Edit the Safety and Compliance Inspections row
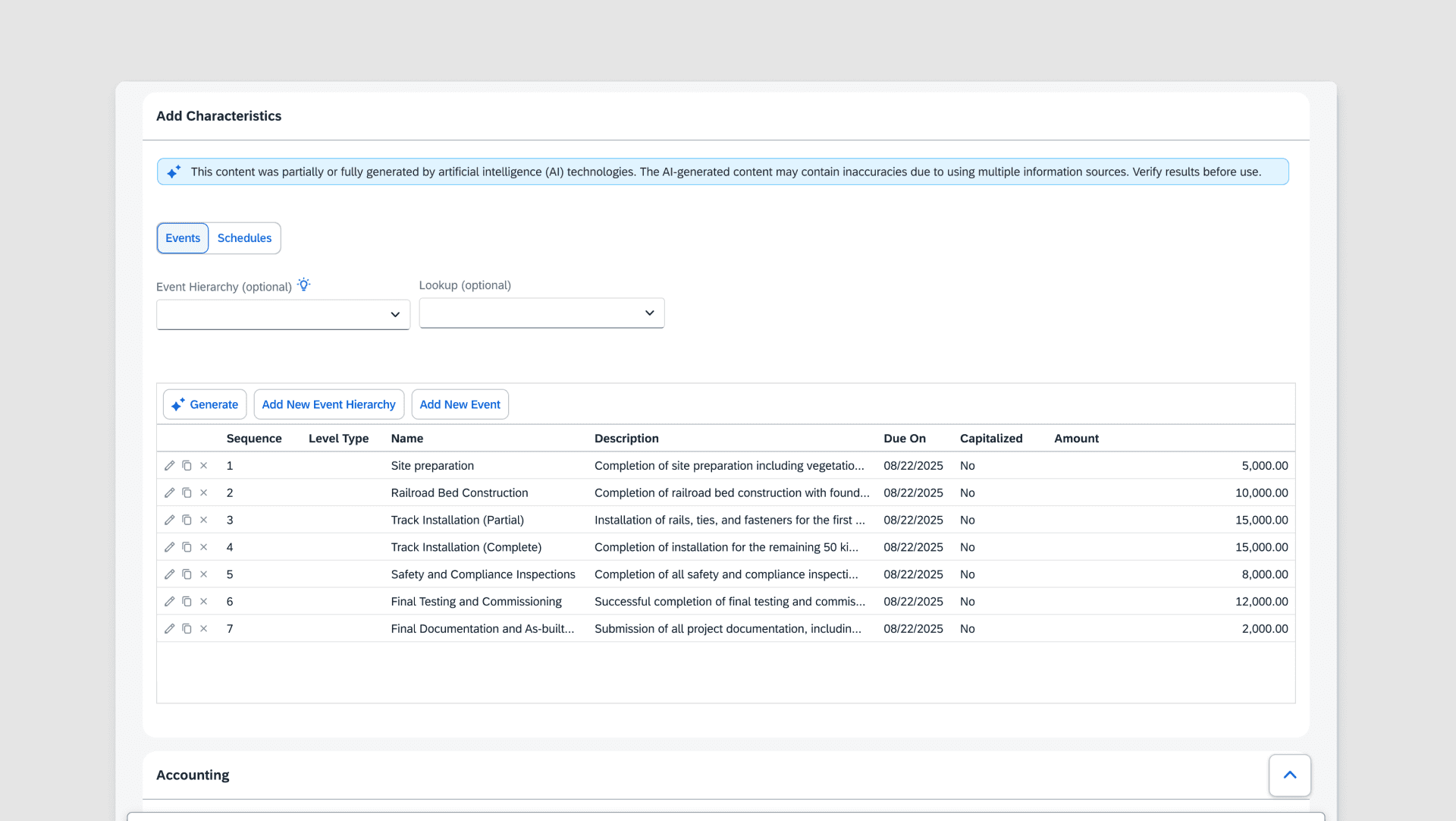The image size is (1456, 821). [170, 574]
